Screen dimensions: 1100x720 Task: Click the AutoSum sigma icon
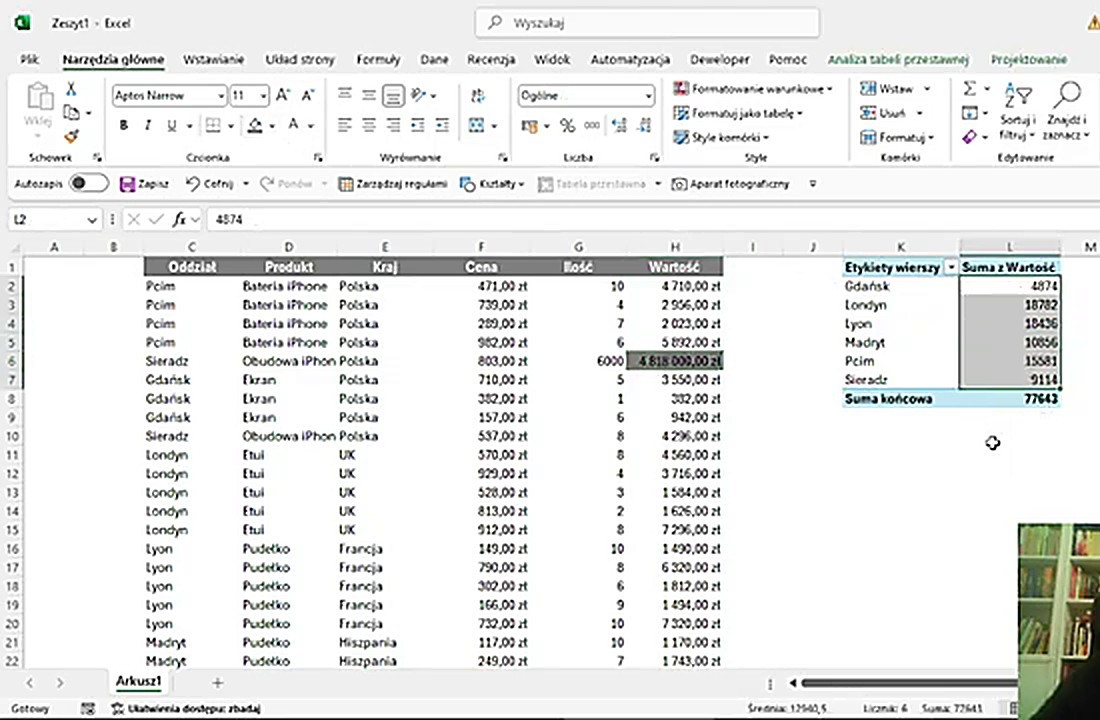click(x=969, y=89)
